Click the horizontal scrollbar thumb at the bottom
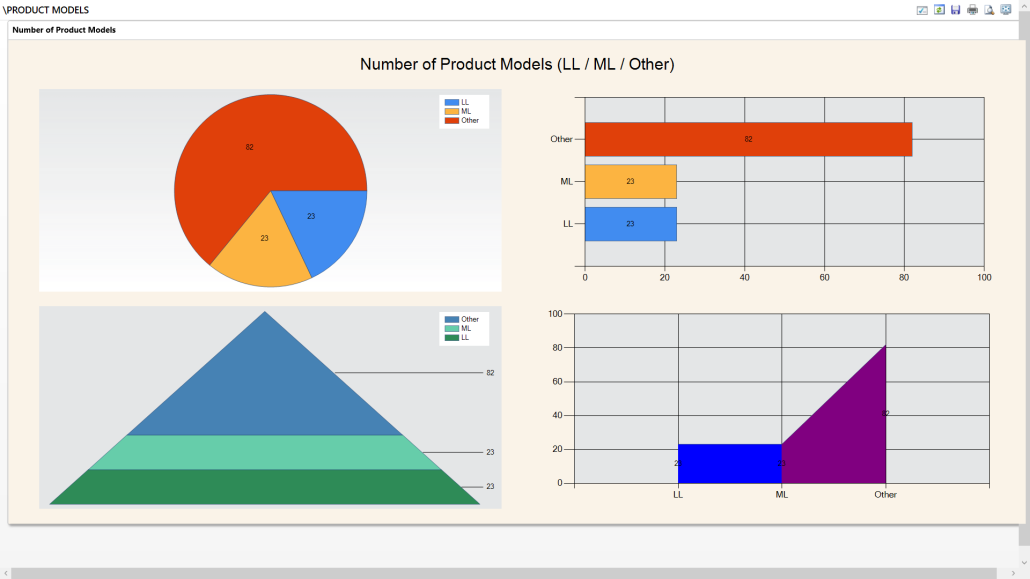Viewport: 1030px width, 579px height. click(x=500, y=573)
